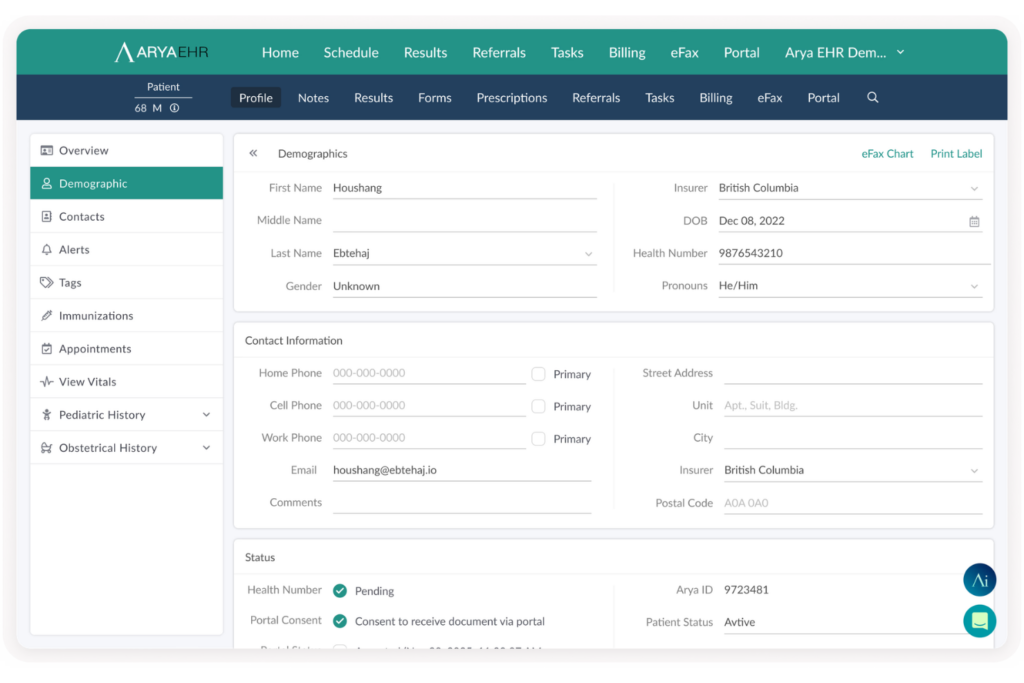
Task: Open Arya EHR Dem... account menu
Action: coord(844,52)
